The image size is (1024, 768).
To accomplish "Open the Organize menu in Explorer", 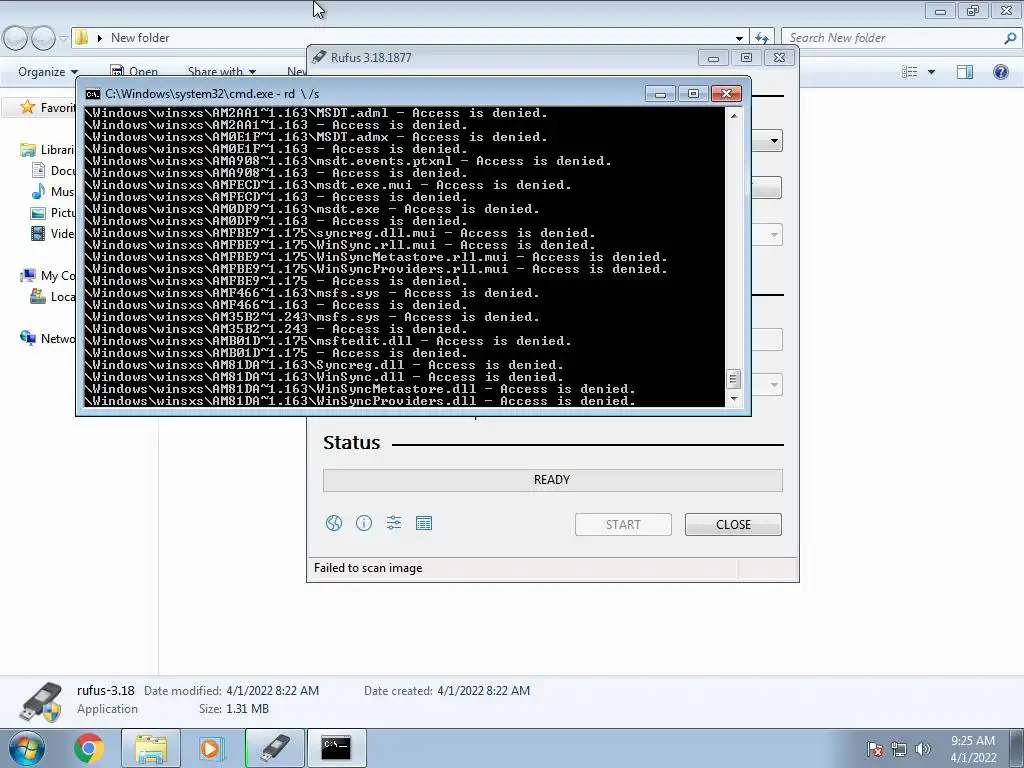I will 48,72.
